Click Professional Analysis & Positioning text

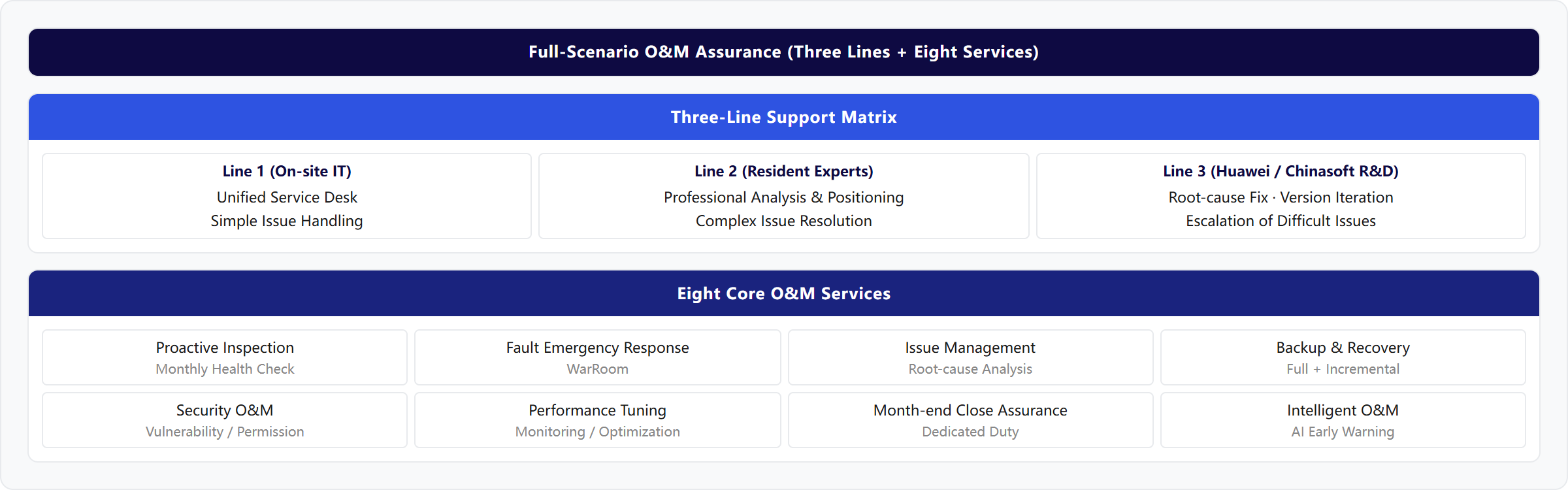[x=784, y=197]
